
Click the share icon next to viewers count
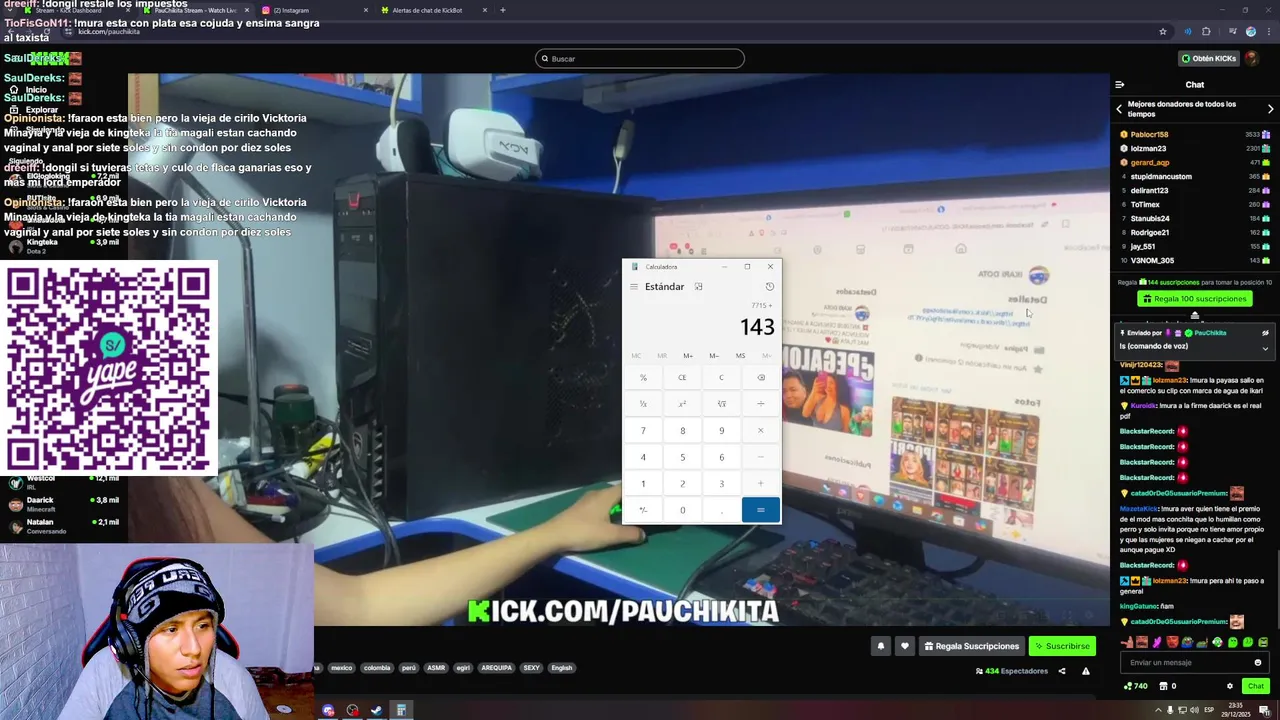click(1062, 671)
